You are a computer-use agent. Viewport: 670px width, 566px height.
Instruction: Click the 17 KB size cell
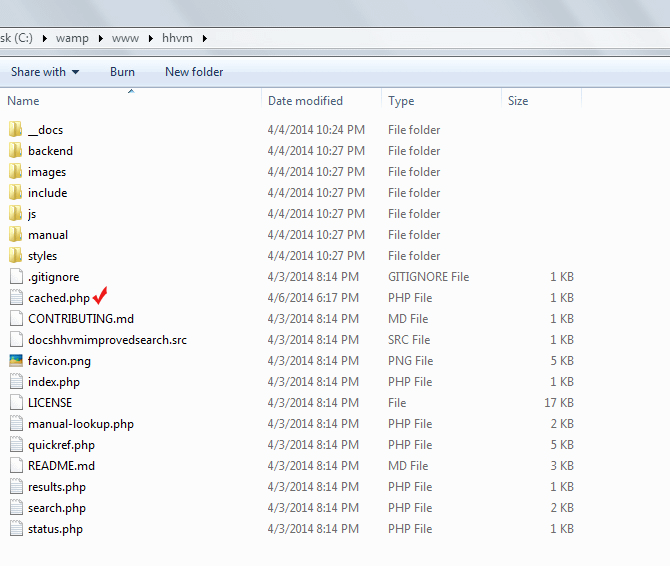[559, 403]
